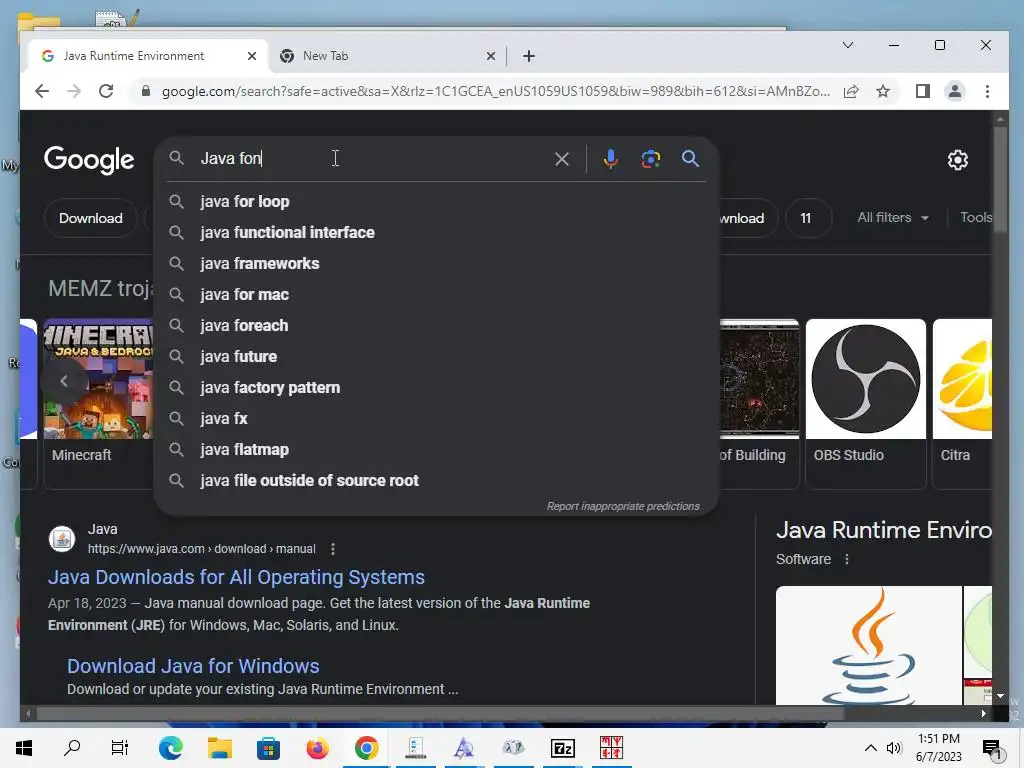The height and width of the screenshot is (768, 1024).
Task: Select suggestion java flatmap
Action: coord(436,450)
